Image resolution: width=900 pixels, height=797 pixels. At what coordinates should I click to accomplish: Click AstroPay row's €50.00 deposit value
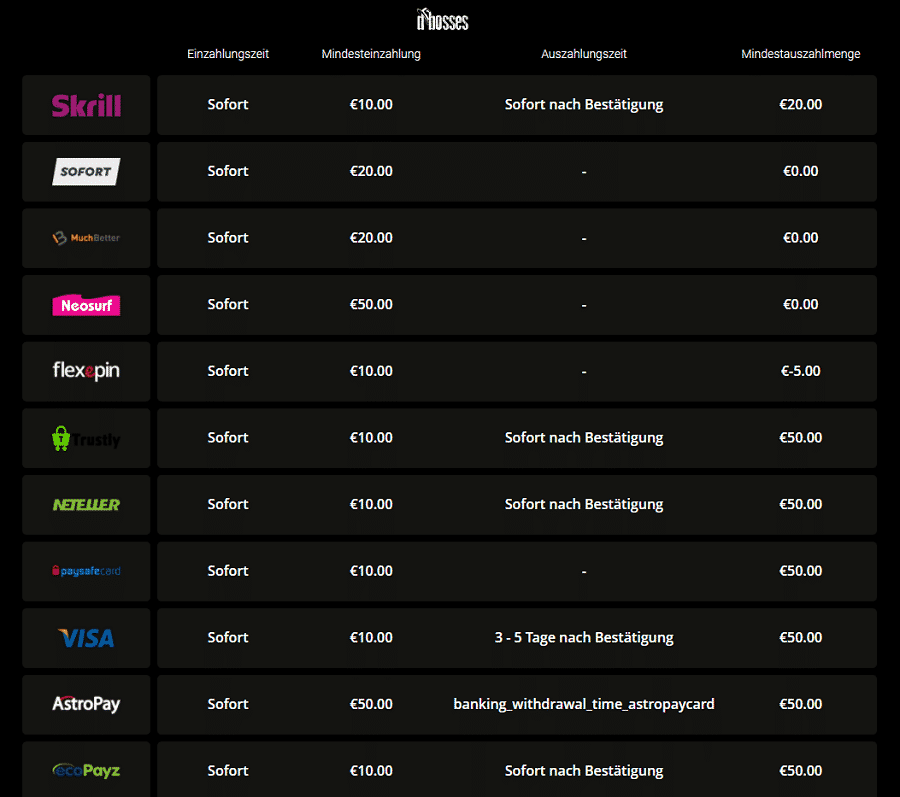click(x=371, y=703)
